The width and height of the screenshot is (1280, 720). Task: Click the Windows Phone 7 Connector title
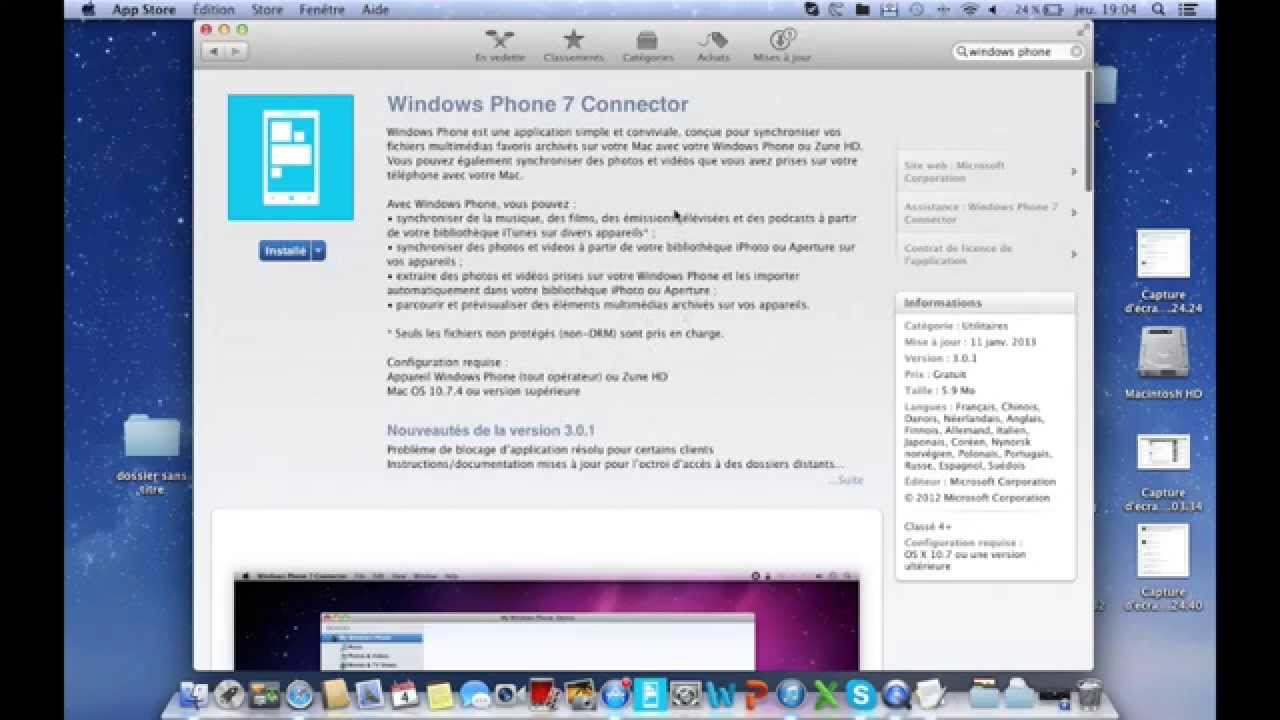tap(538, 104)
